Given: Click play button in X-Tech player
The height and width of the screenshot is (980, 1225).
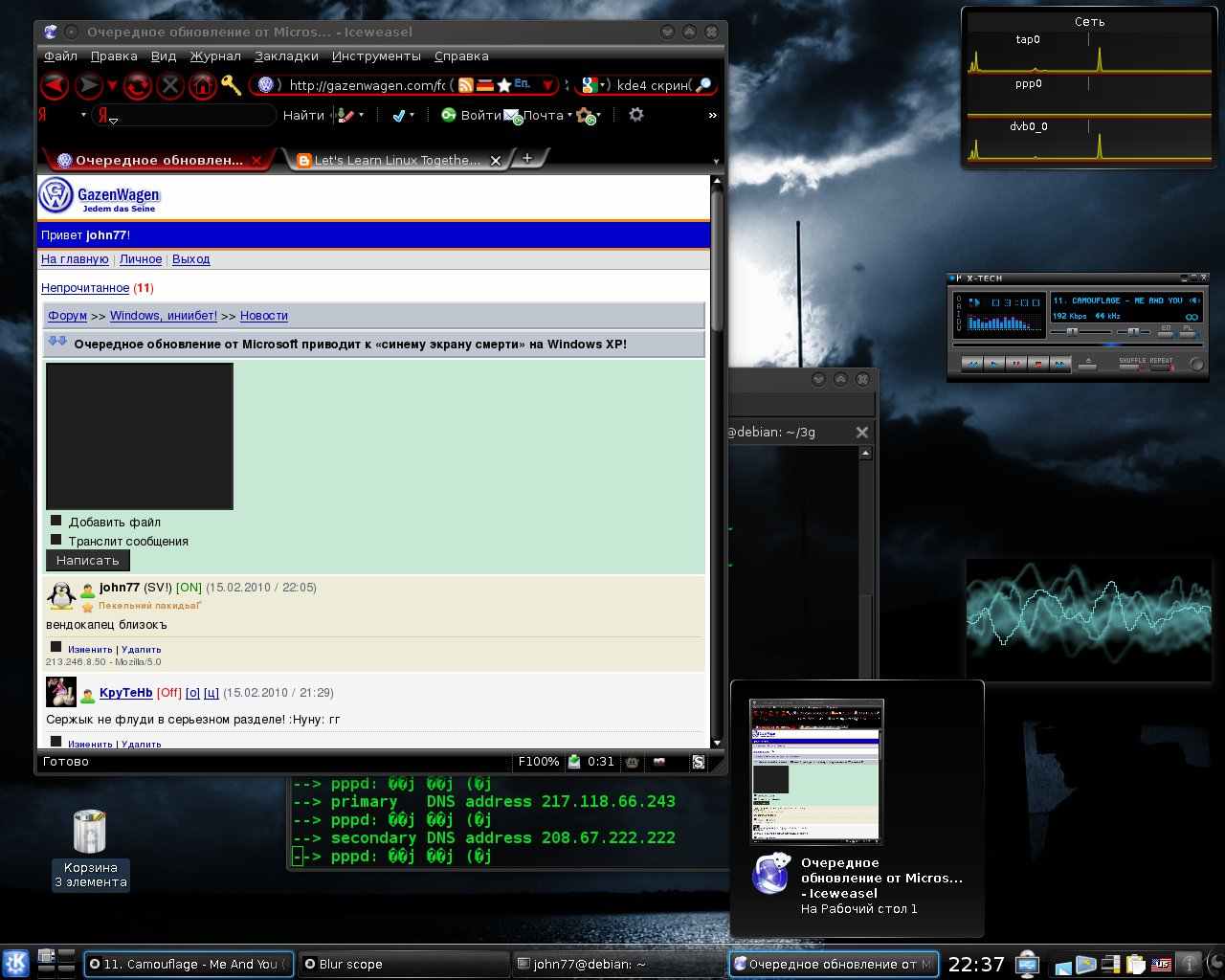Looking at the screenshot, I should (x=994, y=364).
